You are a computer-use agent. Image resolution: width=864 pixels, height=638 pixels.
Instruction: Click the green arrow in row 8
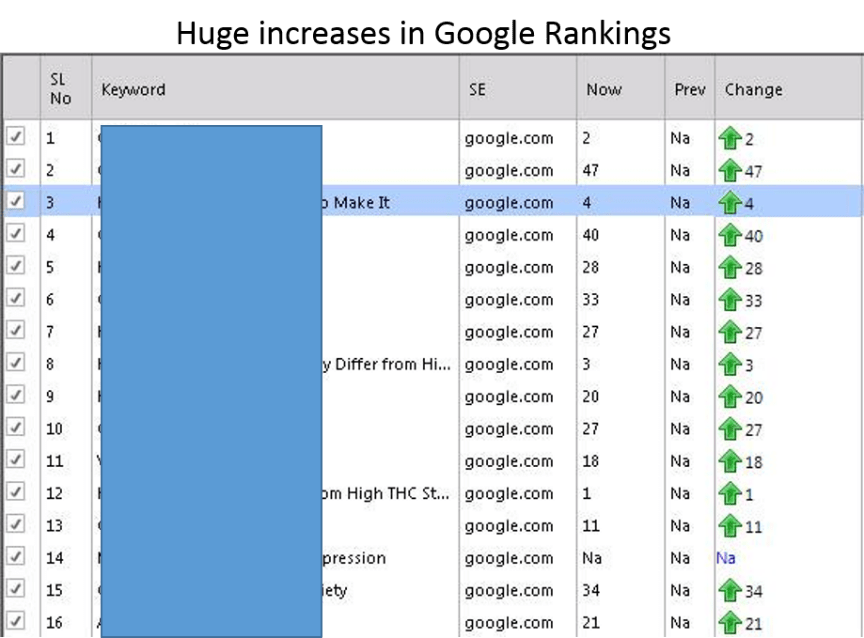[x=730, y=364]
